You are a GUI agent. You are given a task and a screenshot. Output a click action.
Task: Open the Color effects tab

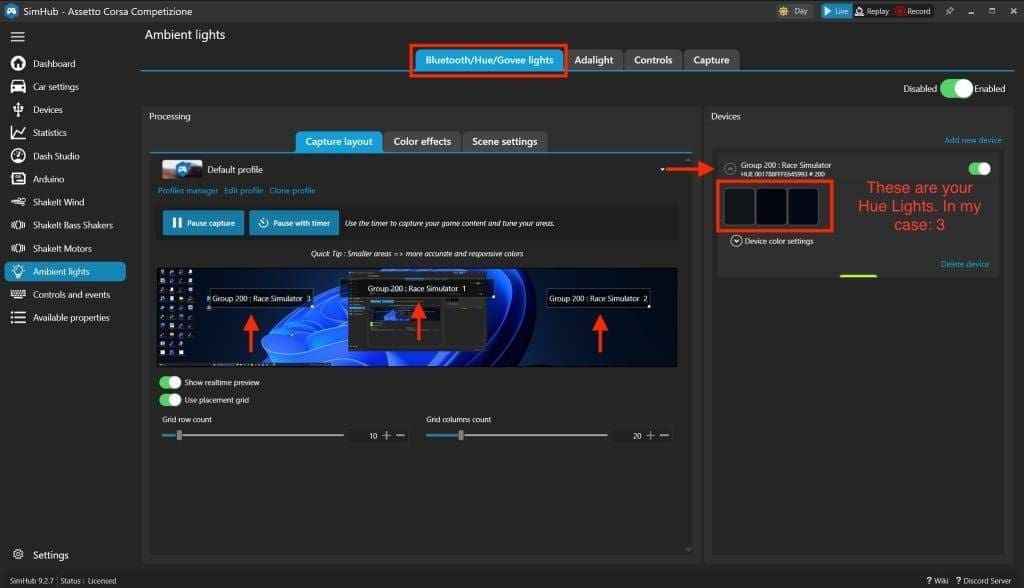tap(422, 142)
